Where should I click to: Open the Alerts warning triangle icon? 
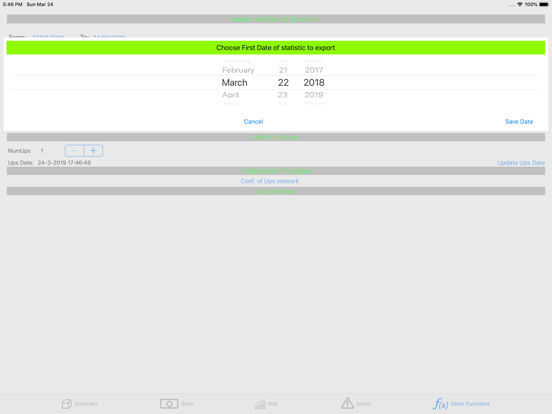(x=347, y=403)
